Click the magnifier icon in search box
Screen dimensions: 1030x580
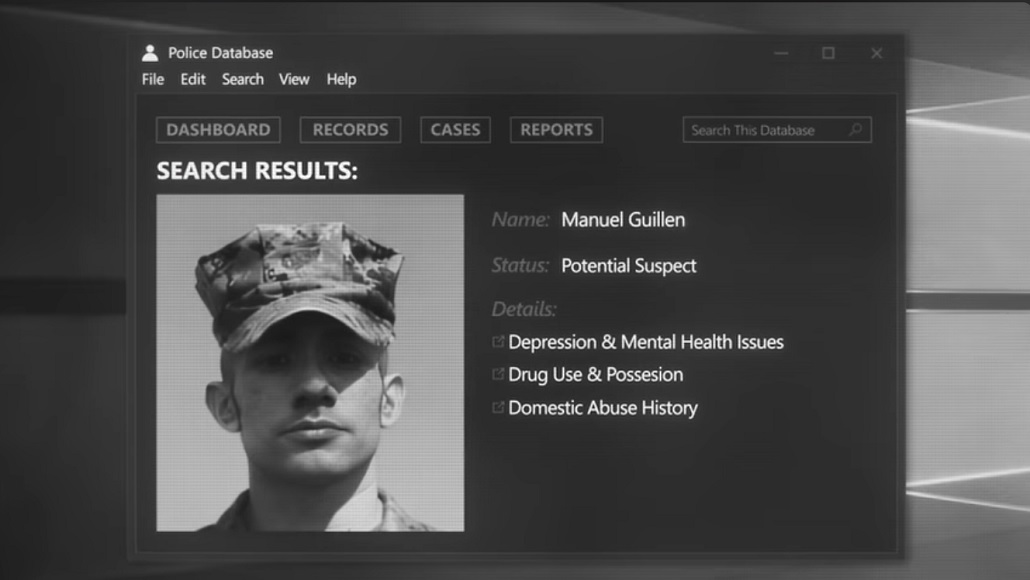pos(855,130)
